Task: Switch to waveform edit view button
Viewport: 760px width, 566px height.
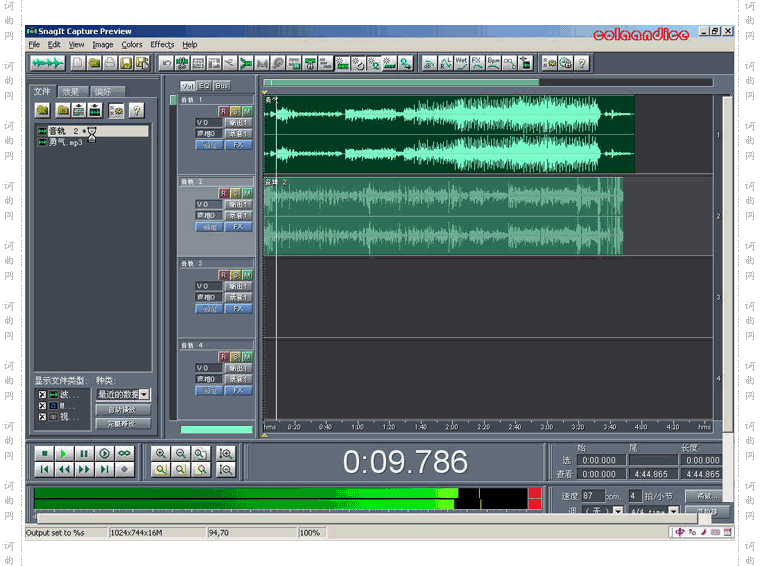Action: click(47, 63)
